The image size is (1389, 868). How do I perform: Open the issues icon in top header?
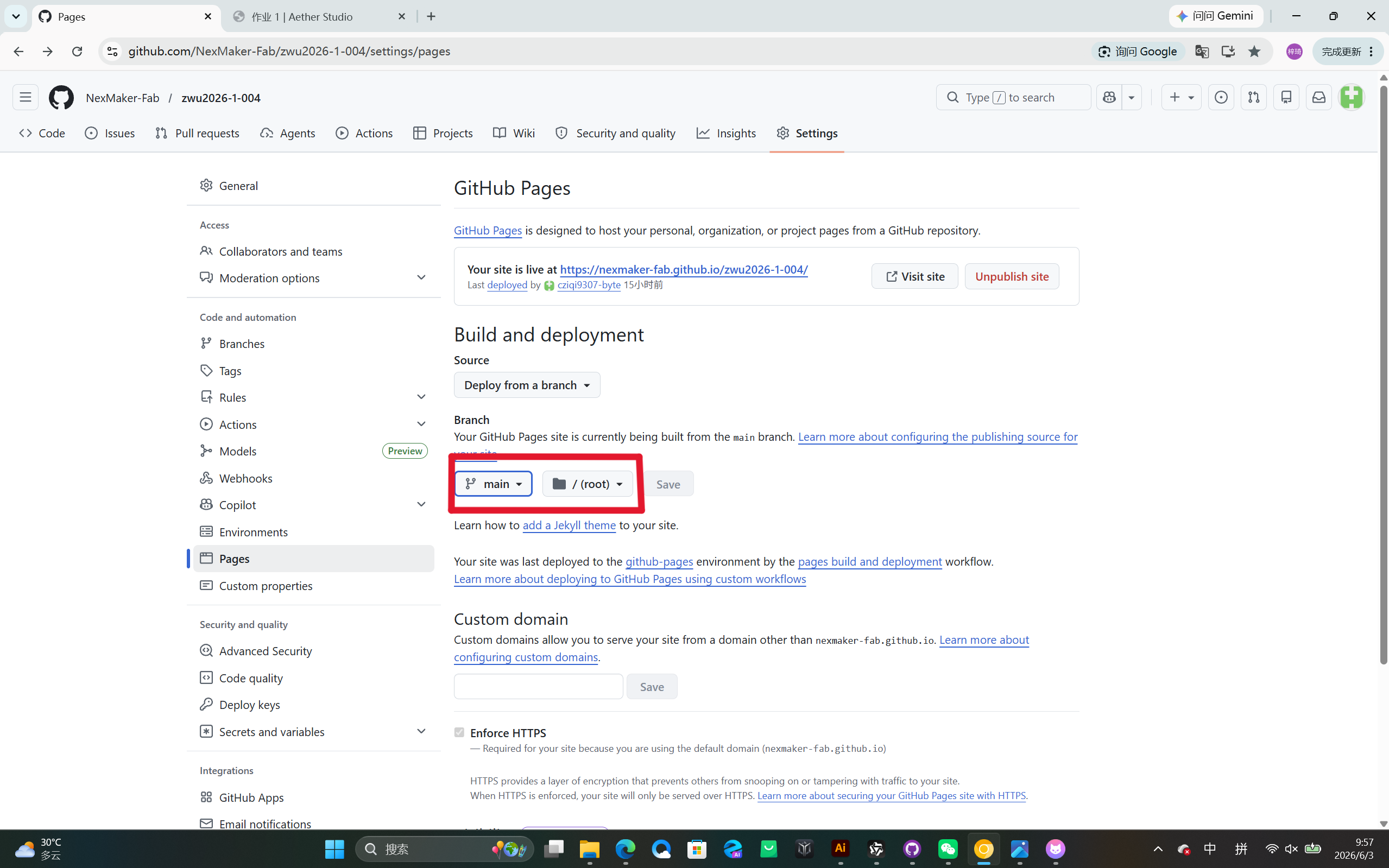(1221, 97)
